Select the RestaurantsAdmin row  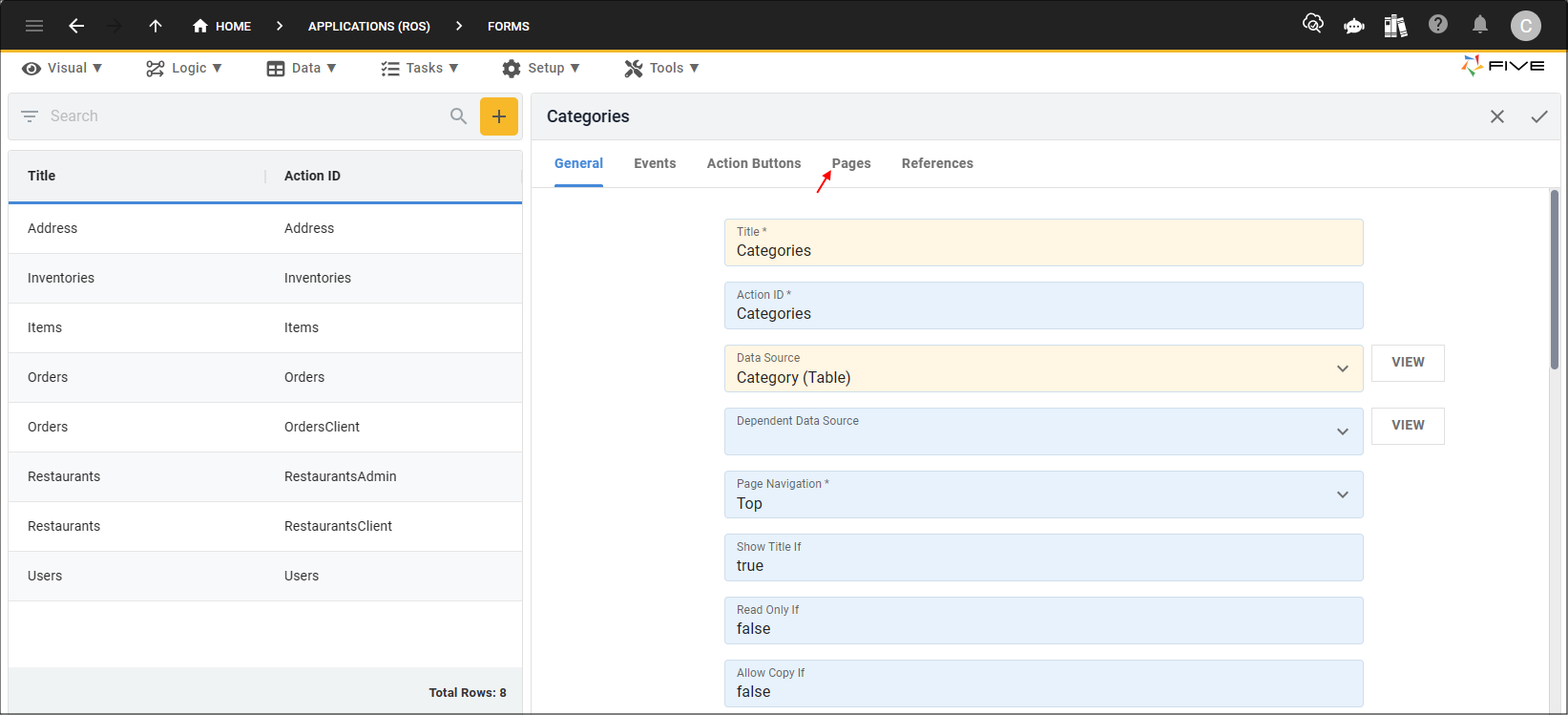[265, 476]
